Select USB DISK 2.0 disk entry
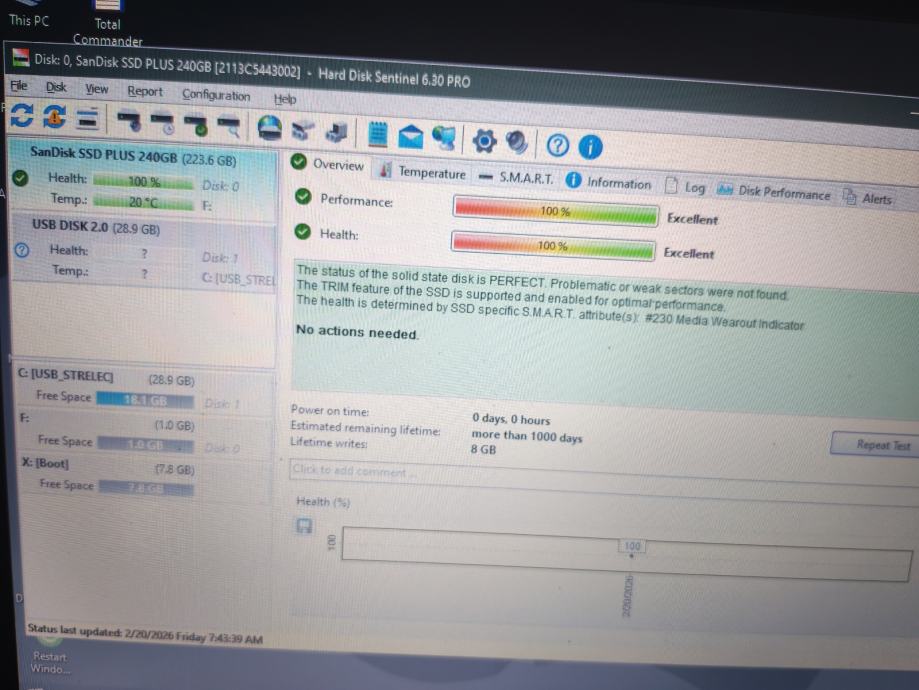Viewport: 919px width, 690px height. tap(144, 250)
